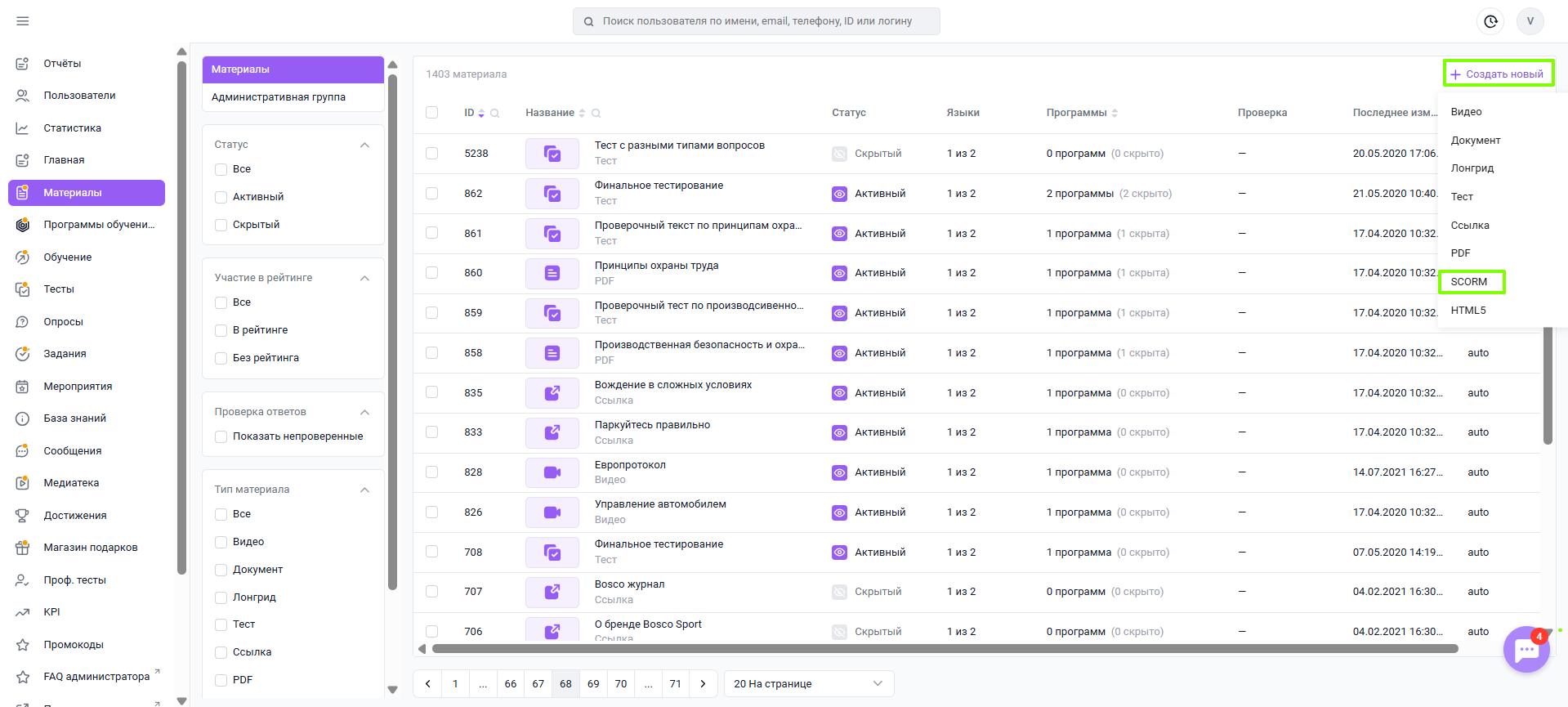Check Показать непроверенные checkbox
Screen dimensions: 1568x707
221,436
